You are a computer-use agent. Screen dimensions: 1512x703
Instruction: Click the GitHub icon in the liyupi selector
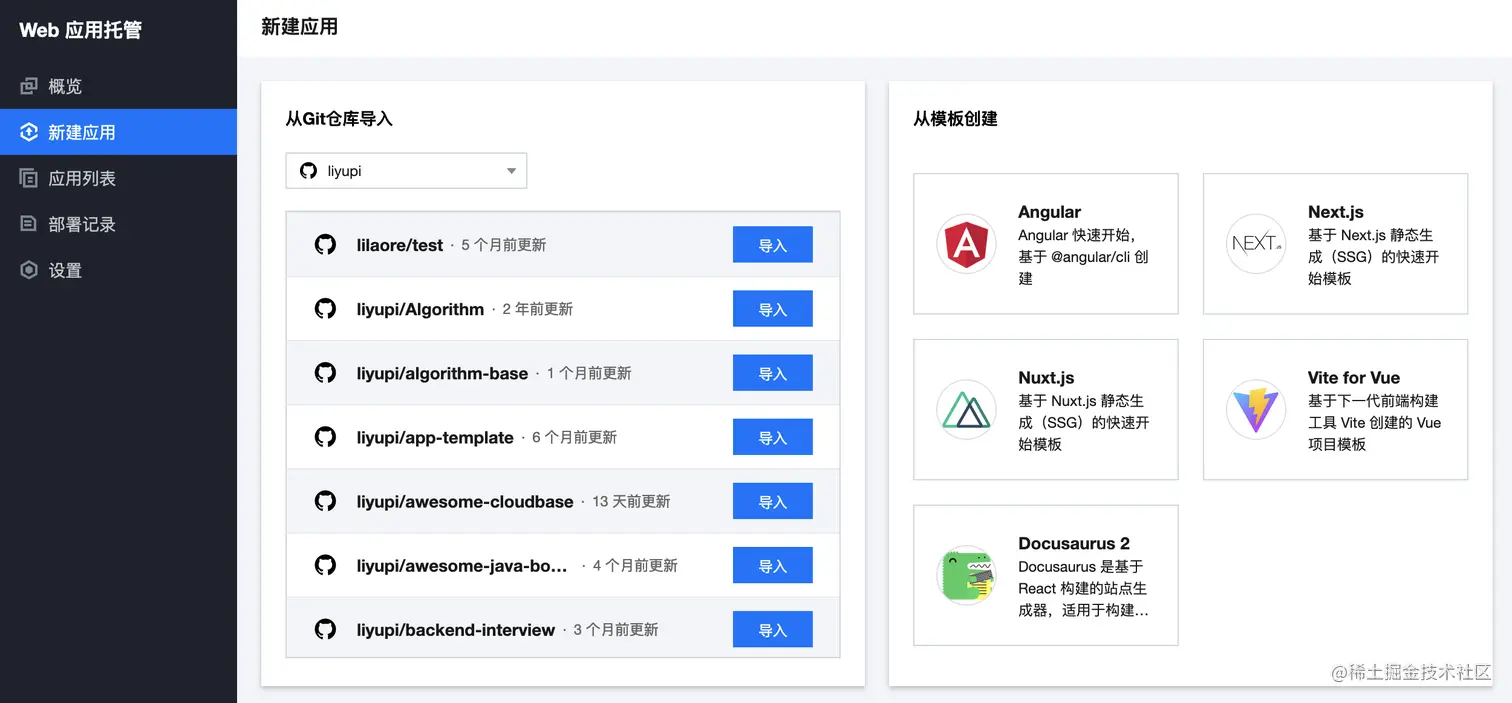pos(309,170)
